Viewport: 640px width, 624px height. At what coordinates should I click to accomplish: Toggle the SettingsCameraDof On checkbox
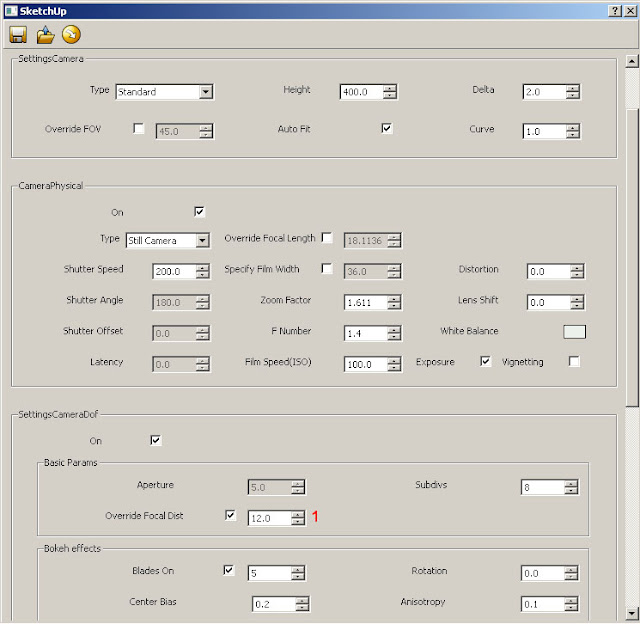point(156,440)
